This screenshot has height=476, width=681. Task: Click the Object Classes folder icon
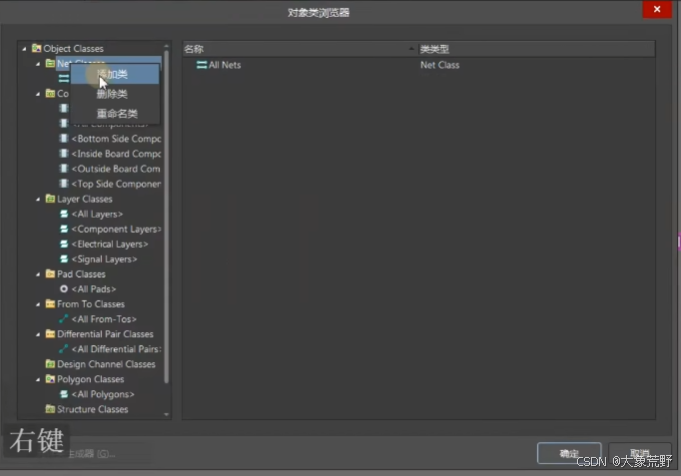pyautogui.click(x=36, y=48)
